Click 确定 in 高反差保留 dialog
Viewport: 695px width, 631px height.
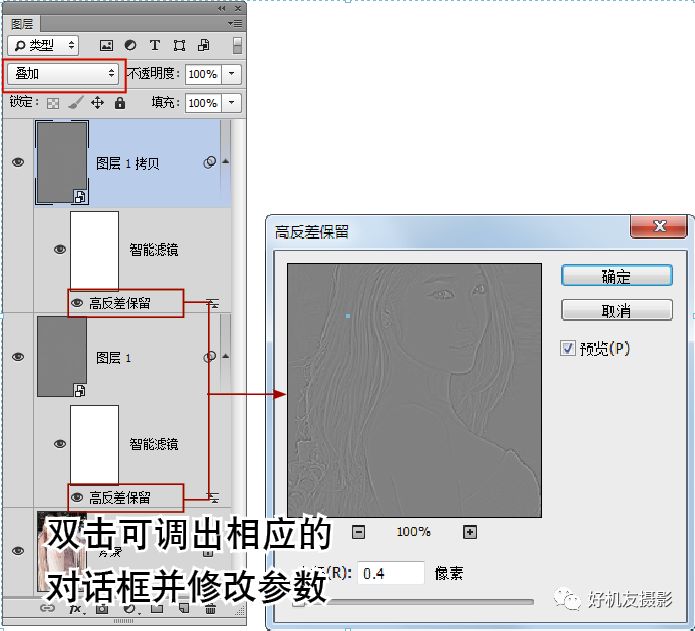[x=617, y=276]
